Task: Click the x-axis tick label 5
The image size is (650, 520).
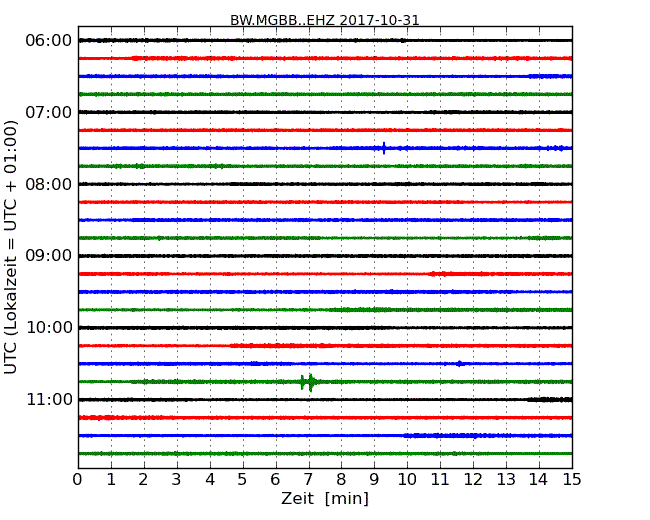Action: click(x=243, y=480)
